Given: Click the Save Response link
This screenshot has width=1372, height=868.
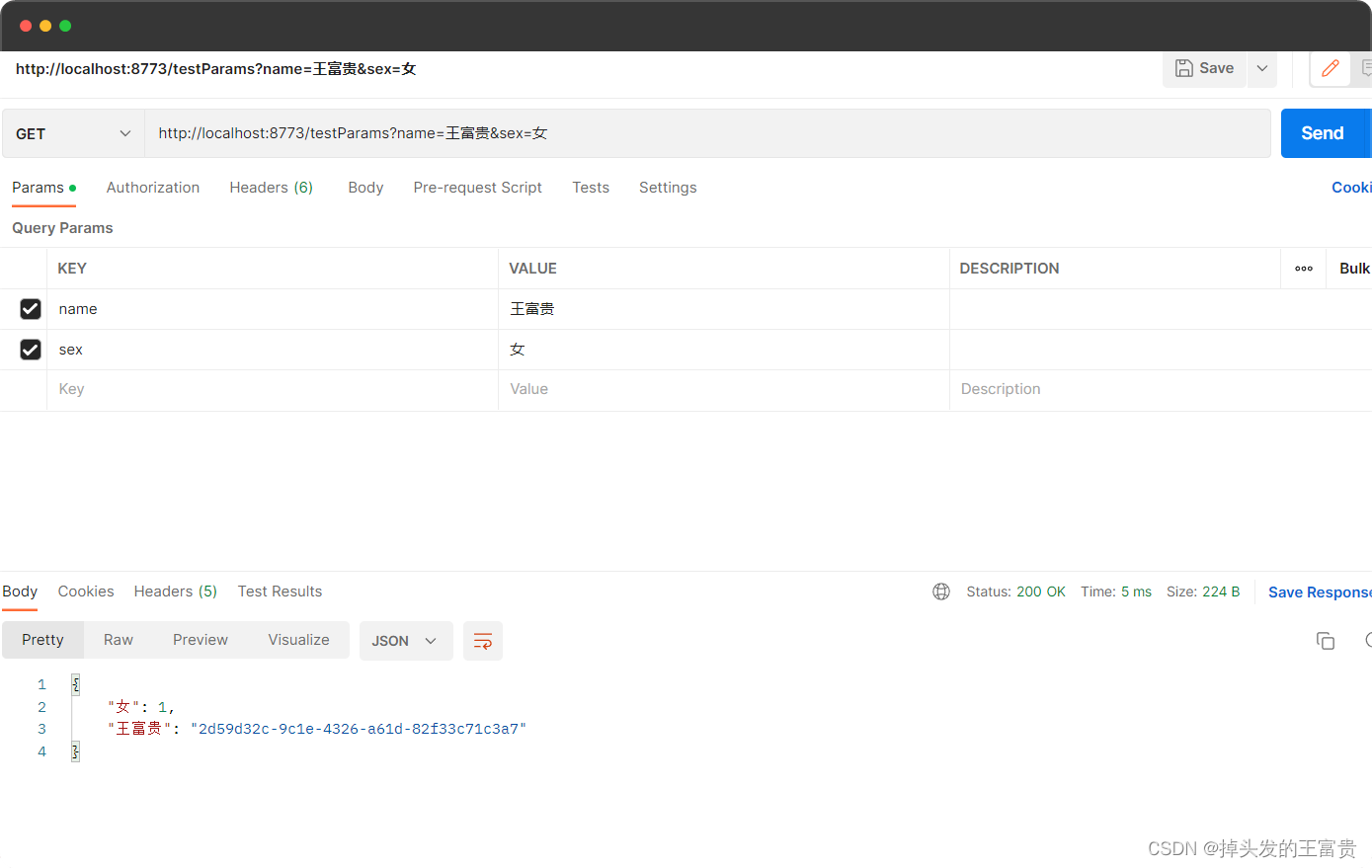Looking at the screenshot, I should pyautogui.click(x=1320, y=592).
